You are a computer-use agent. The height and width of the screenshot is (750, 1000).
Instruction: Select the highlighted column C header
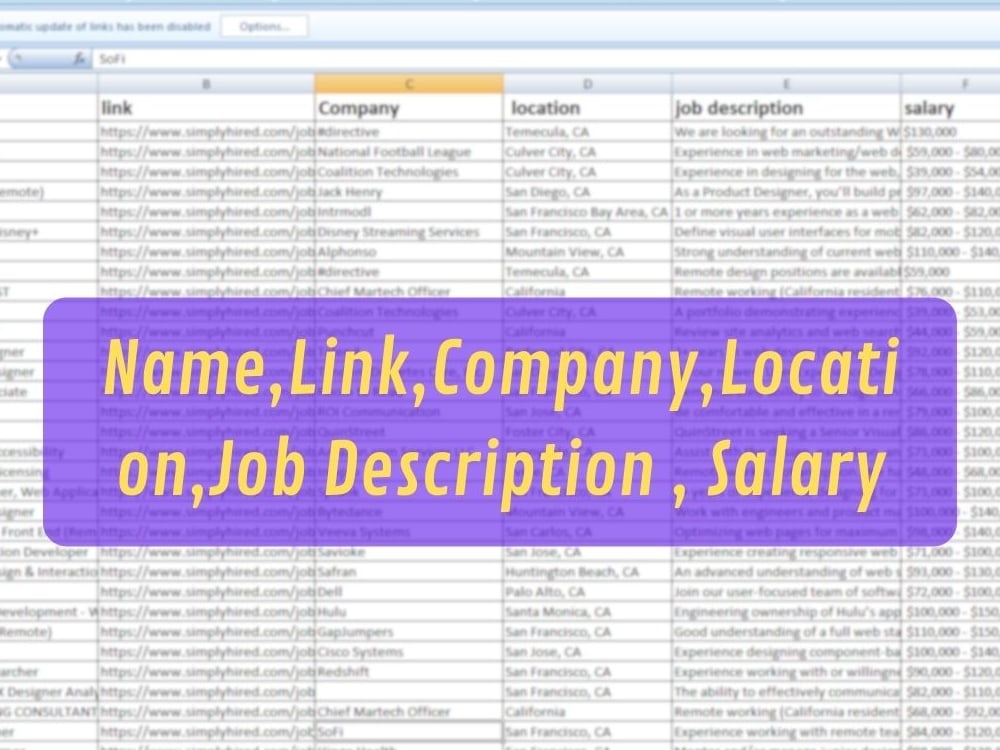(x=409, y=84)
